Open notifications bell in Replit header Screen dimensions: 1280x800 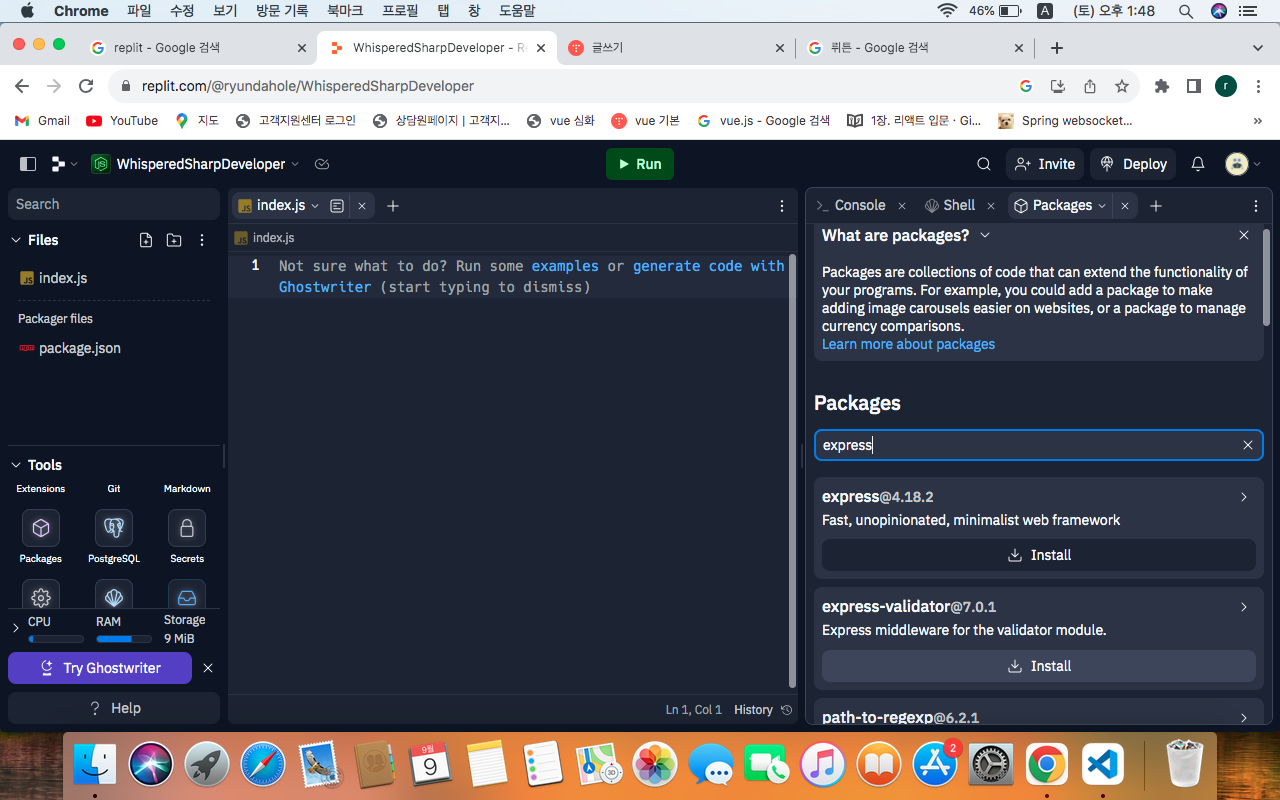[x=1198, y=164]
